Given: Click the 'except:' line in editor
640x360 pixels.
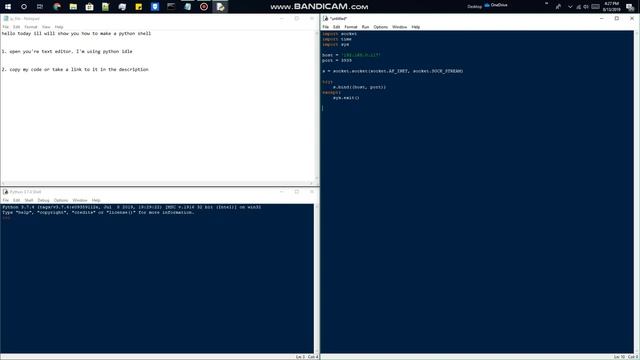Looking at the screenshot, I should click(331, 92).
